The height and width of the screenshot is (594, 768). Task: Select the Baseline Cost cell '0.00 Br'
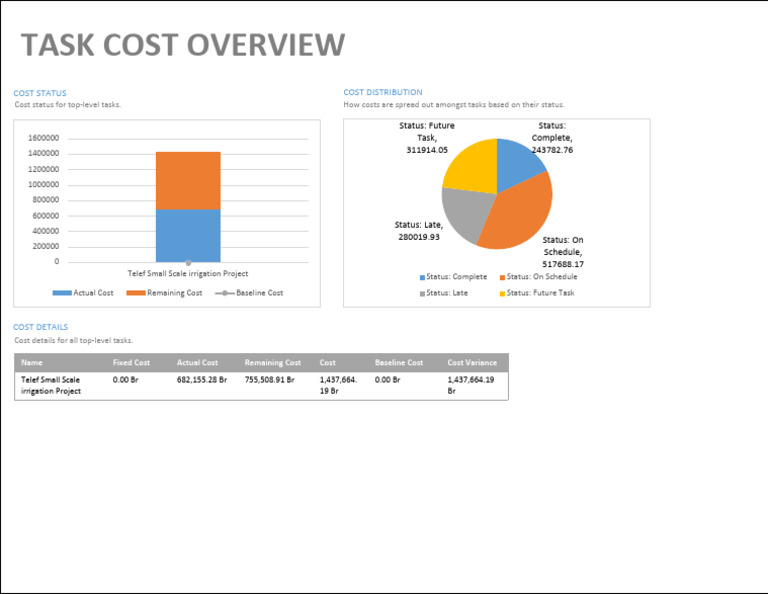click(387, 380)
